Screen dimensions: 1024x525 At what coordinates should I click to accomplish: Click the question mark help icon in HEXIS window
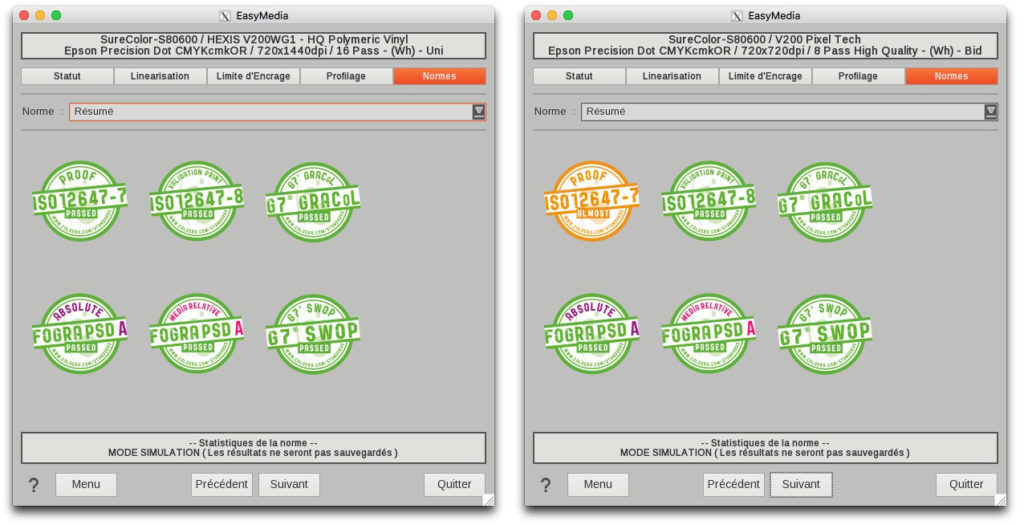pos(33,485)
